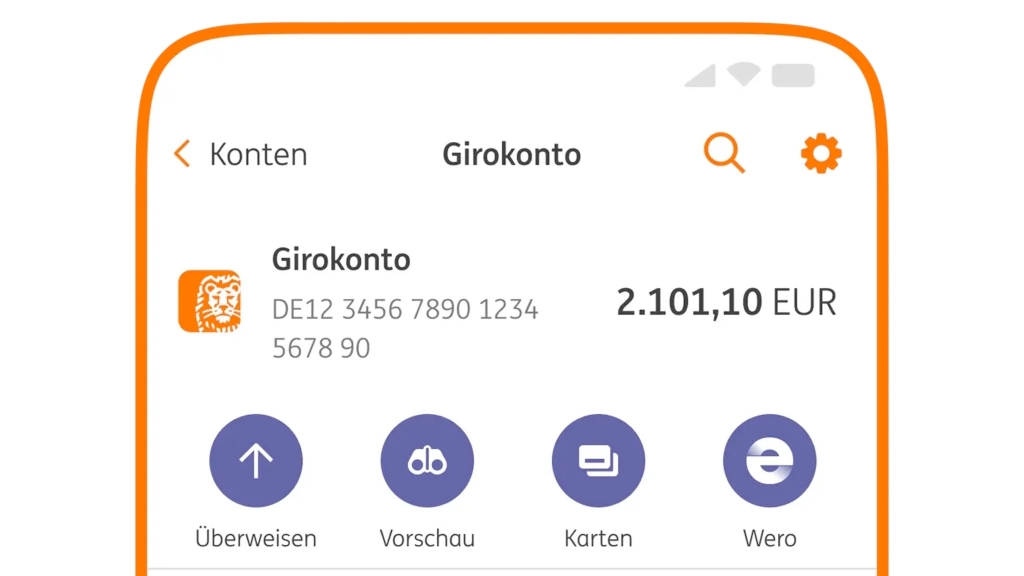Tap the battery indicator icon
This screenshot has width=1024, height=576.
click(x=793, y=75)
